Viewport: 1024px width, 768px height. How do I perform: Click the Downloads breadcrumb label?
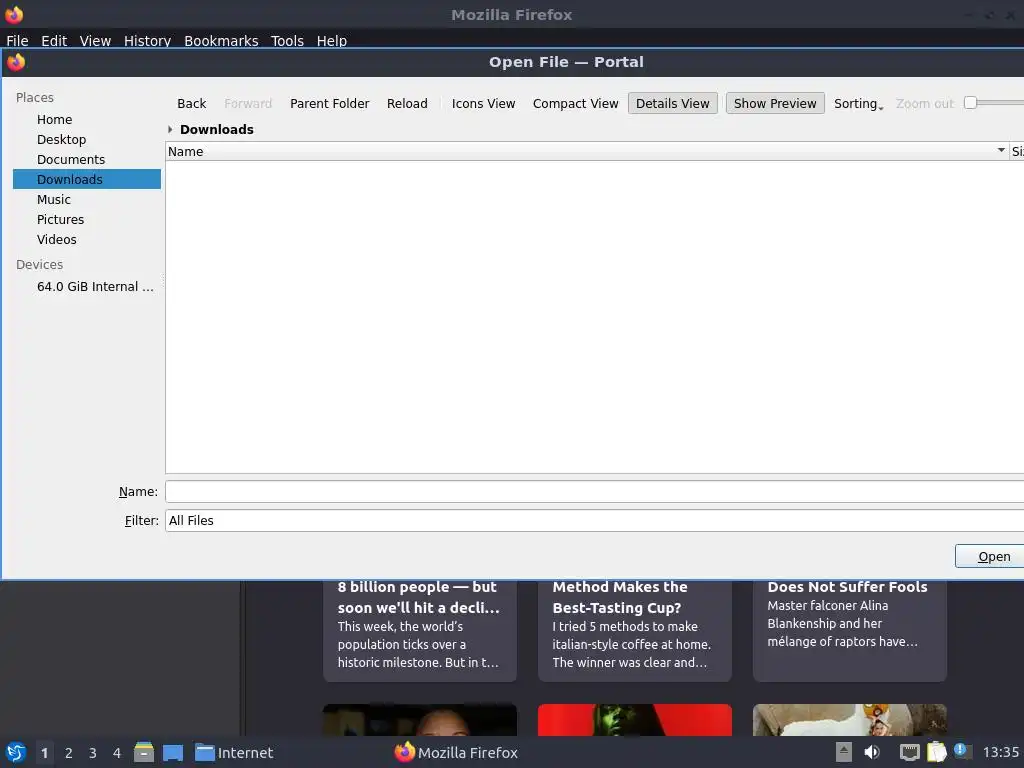(x=217, y=129)
